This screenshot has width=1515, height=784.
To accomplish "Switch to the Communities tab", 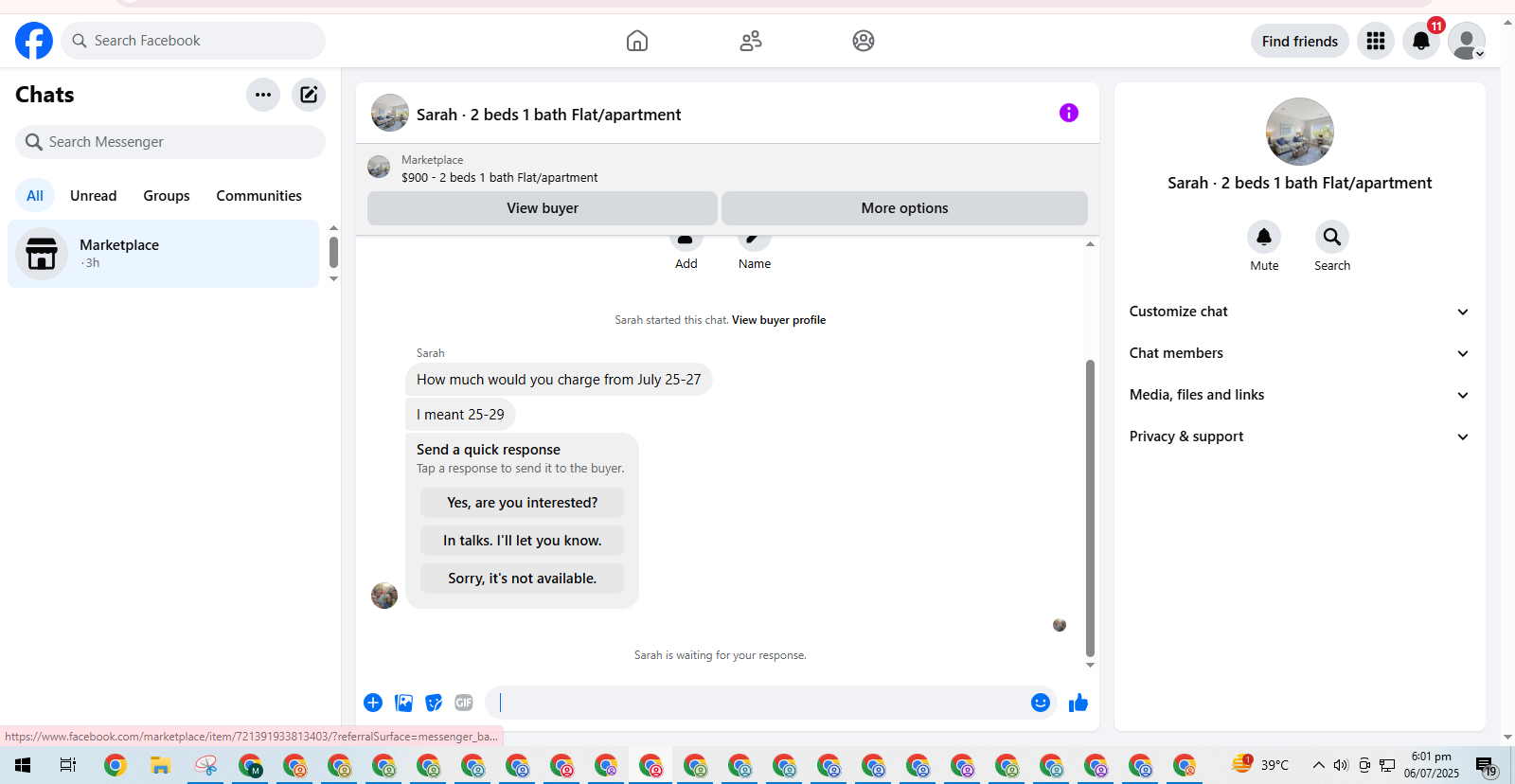I will click(x=259, y=196).
